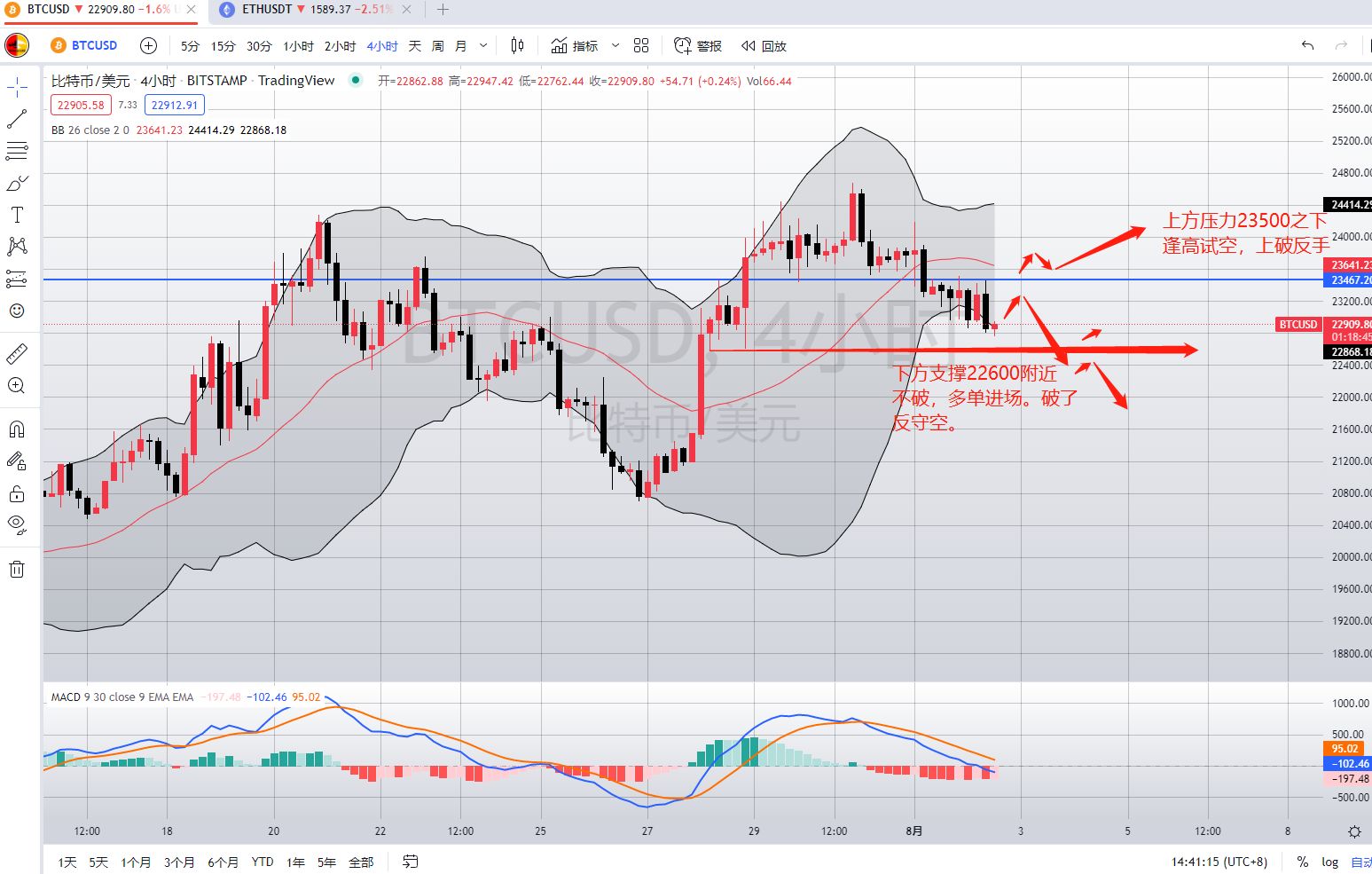Switch to the 15分 timeframe
1372x874 pixels.
[x=223, y=46]
